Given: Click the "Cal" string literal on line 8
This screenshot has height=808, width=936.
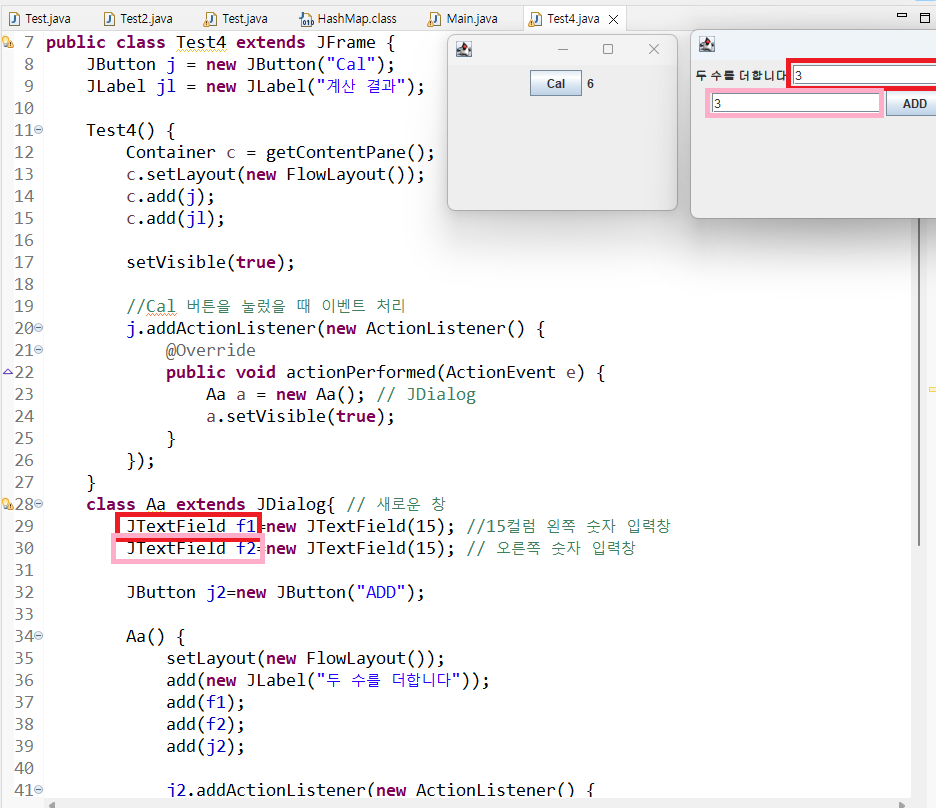Looking at the screenshot, I should coord(350,64).
